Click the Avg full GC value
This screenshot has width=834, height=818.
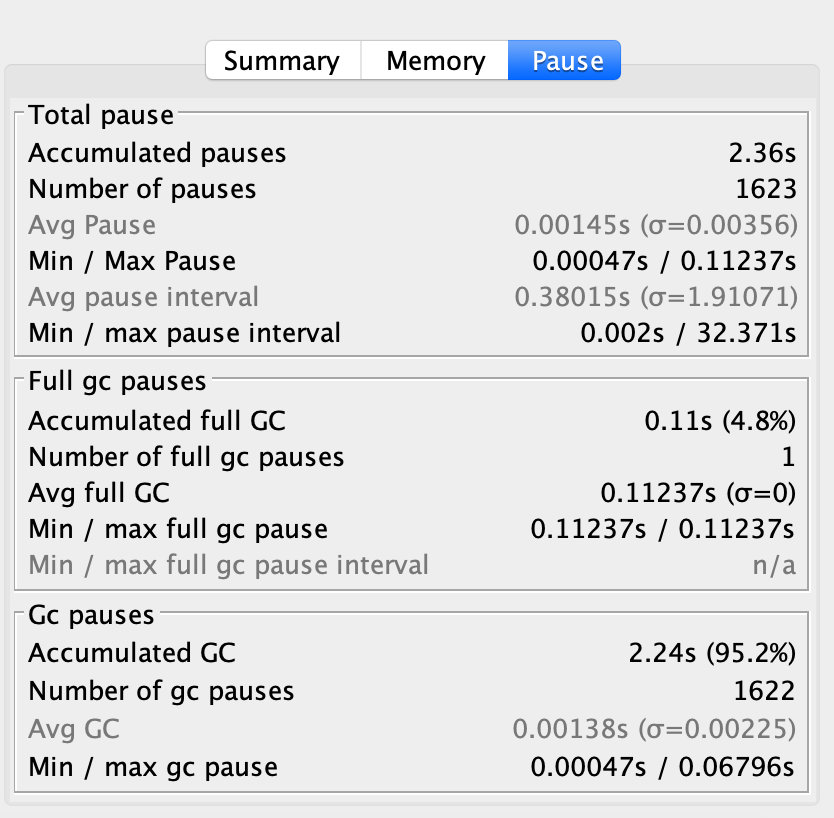698,493
